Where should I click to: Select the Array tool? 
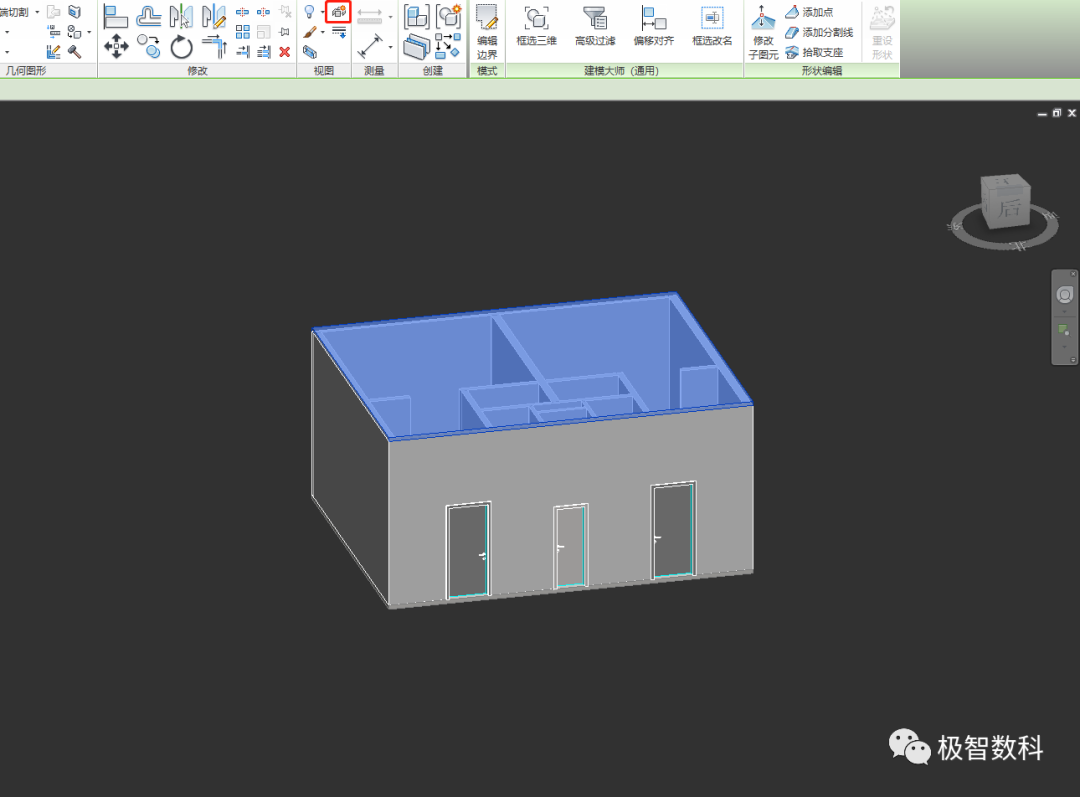[x=242, y=32]
